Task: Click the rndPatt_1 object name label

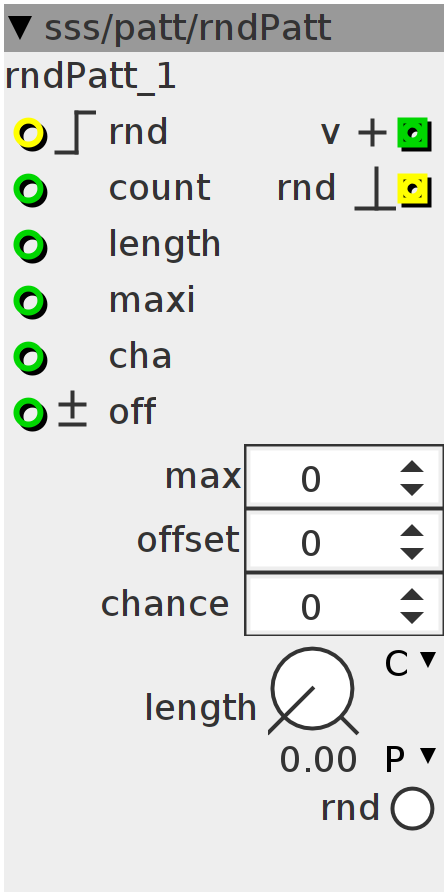Action: click(x=90, y=77)
